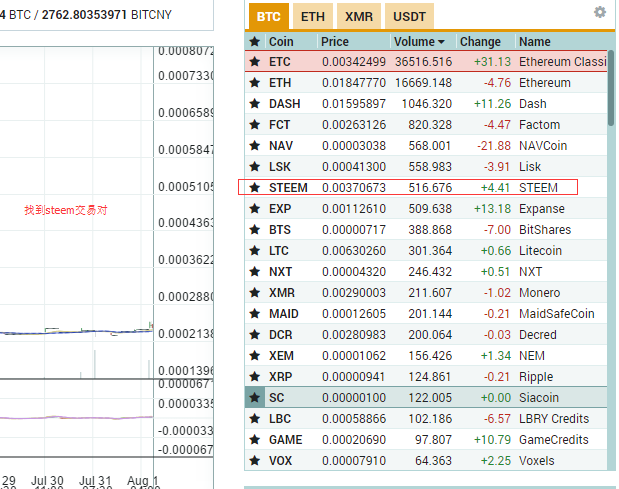
Task: Click the LBRY Credits name cell
Action: 554,418
